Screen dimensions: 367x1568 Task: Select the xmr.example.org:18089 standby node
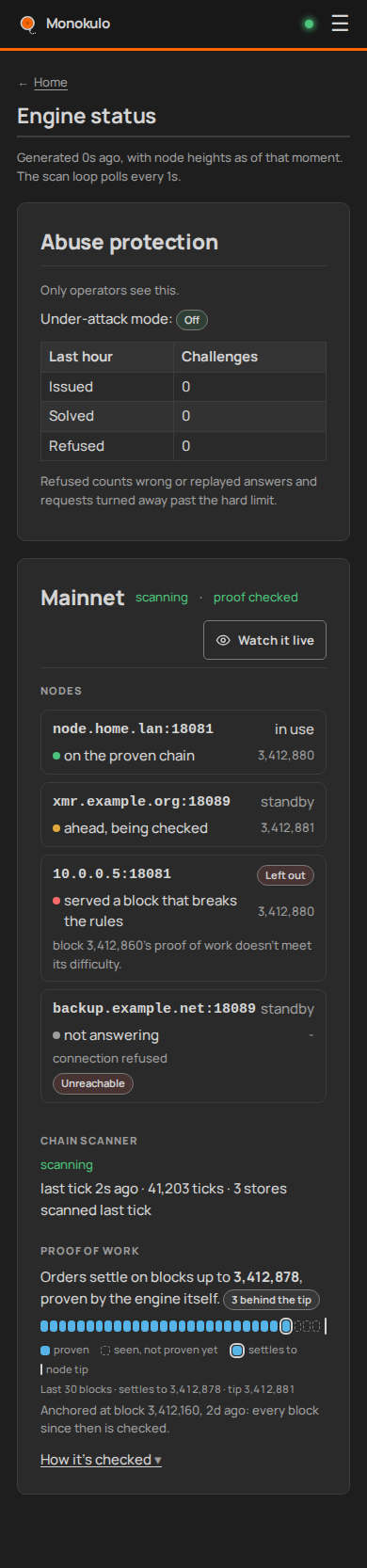pos(183,814)
